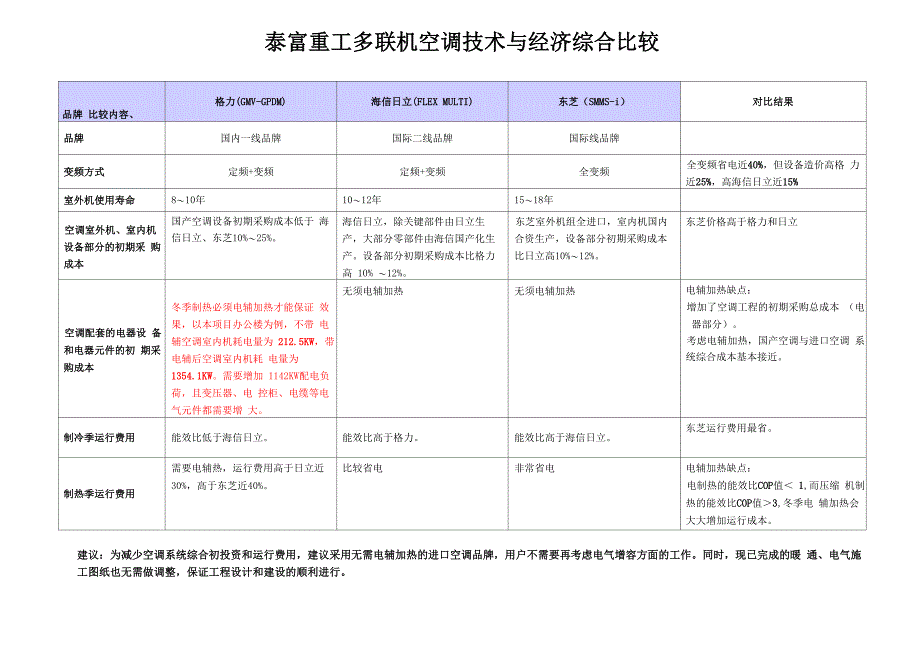Select the 制热季运行费用 row label

(98, 494)
